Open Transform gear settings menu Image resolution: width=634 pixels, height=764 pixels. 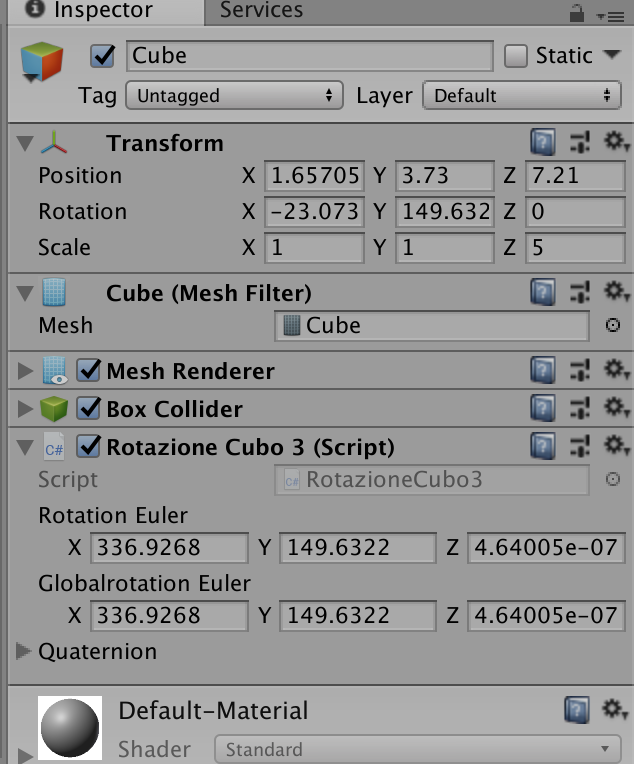(616, 142)
